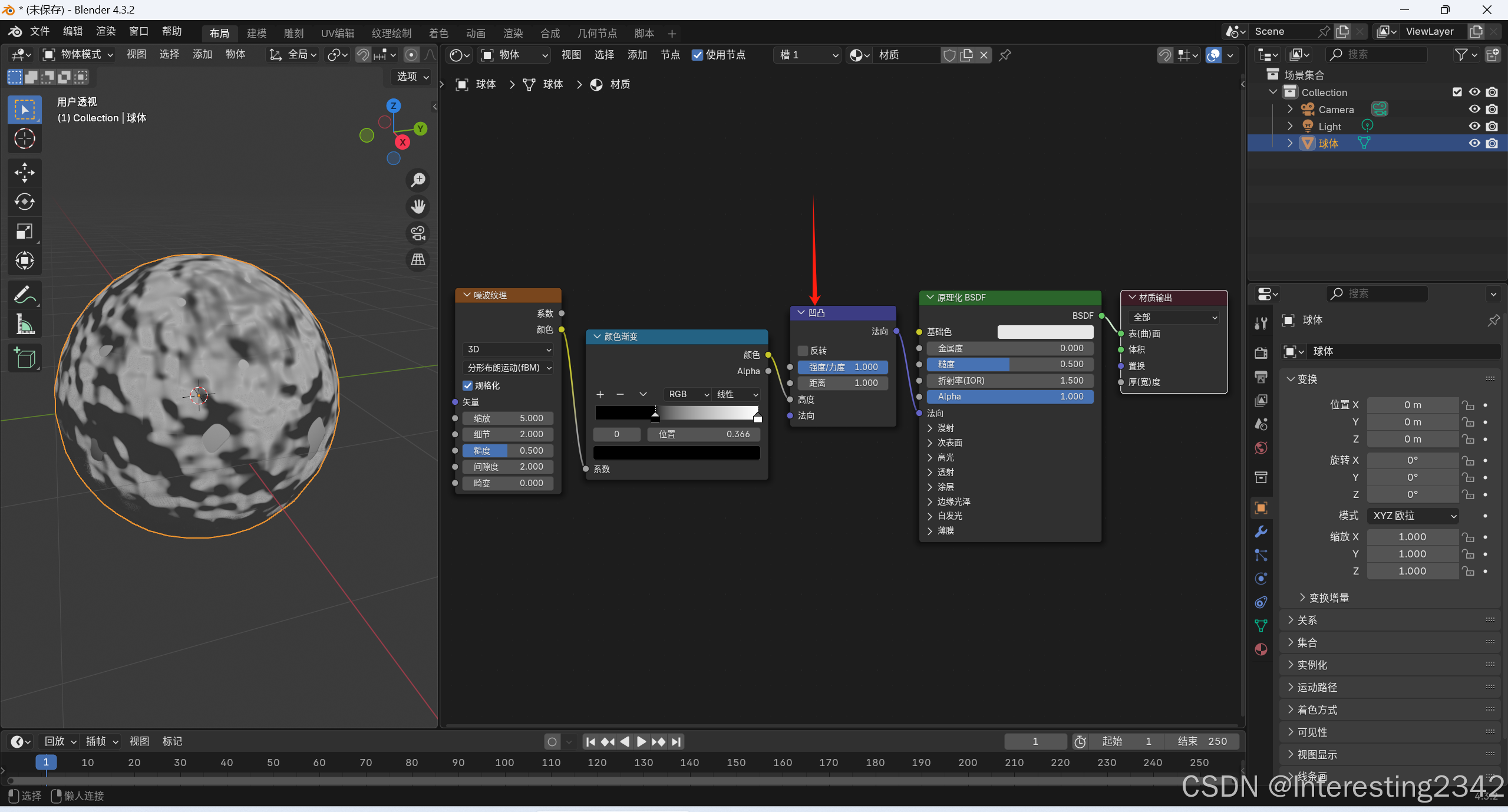The height and width of the screenshot is (812, 1508).
Task: Select the Move tool in viewport toolbar
Action: [24, 172]
